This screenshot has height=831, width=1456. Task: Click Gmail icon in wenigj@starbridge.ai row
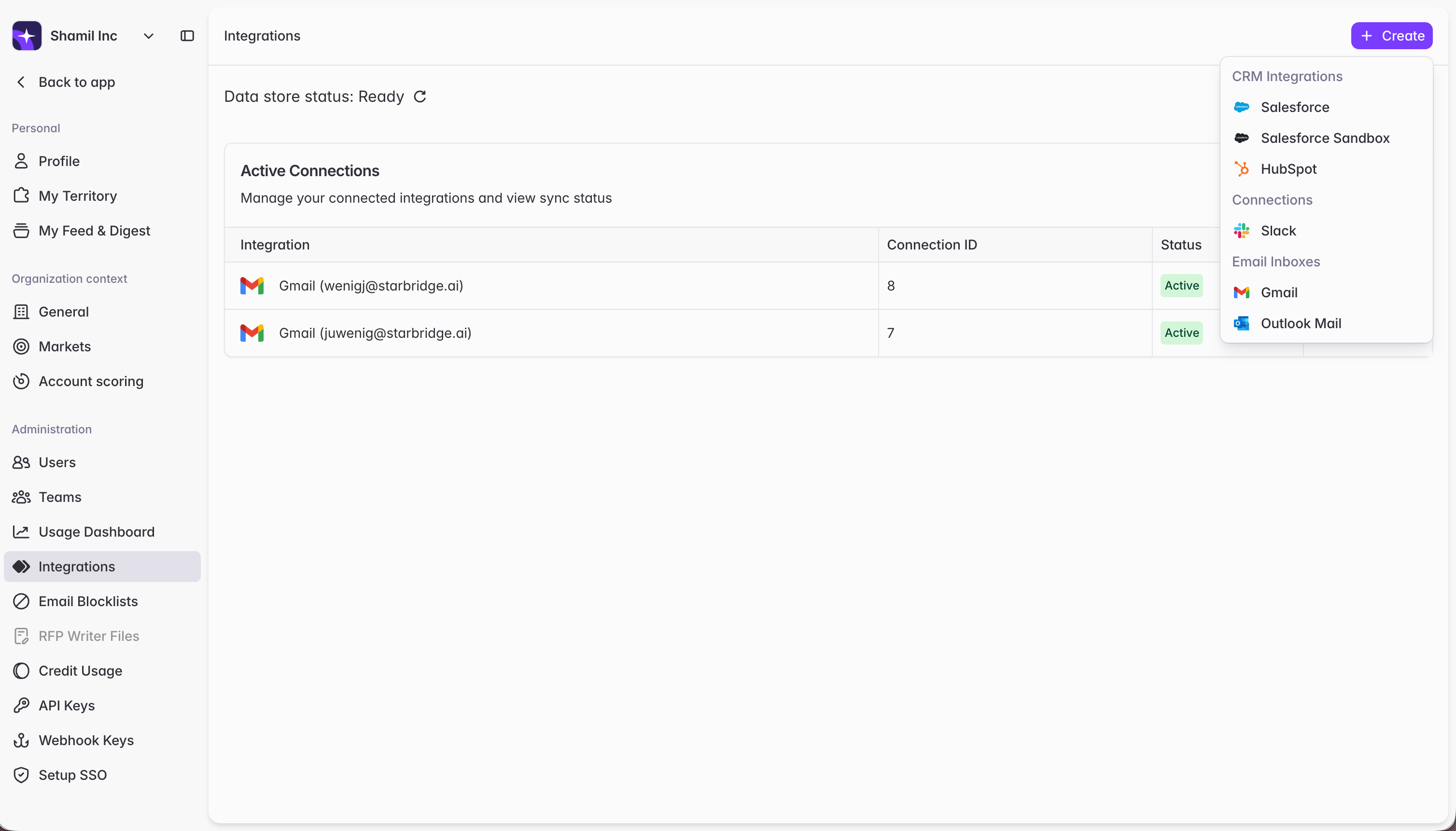[x=252, y=286]
